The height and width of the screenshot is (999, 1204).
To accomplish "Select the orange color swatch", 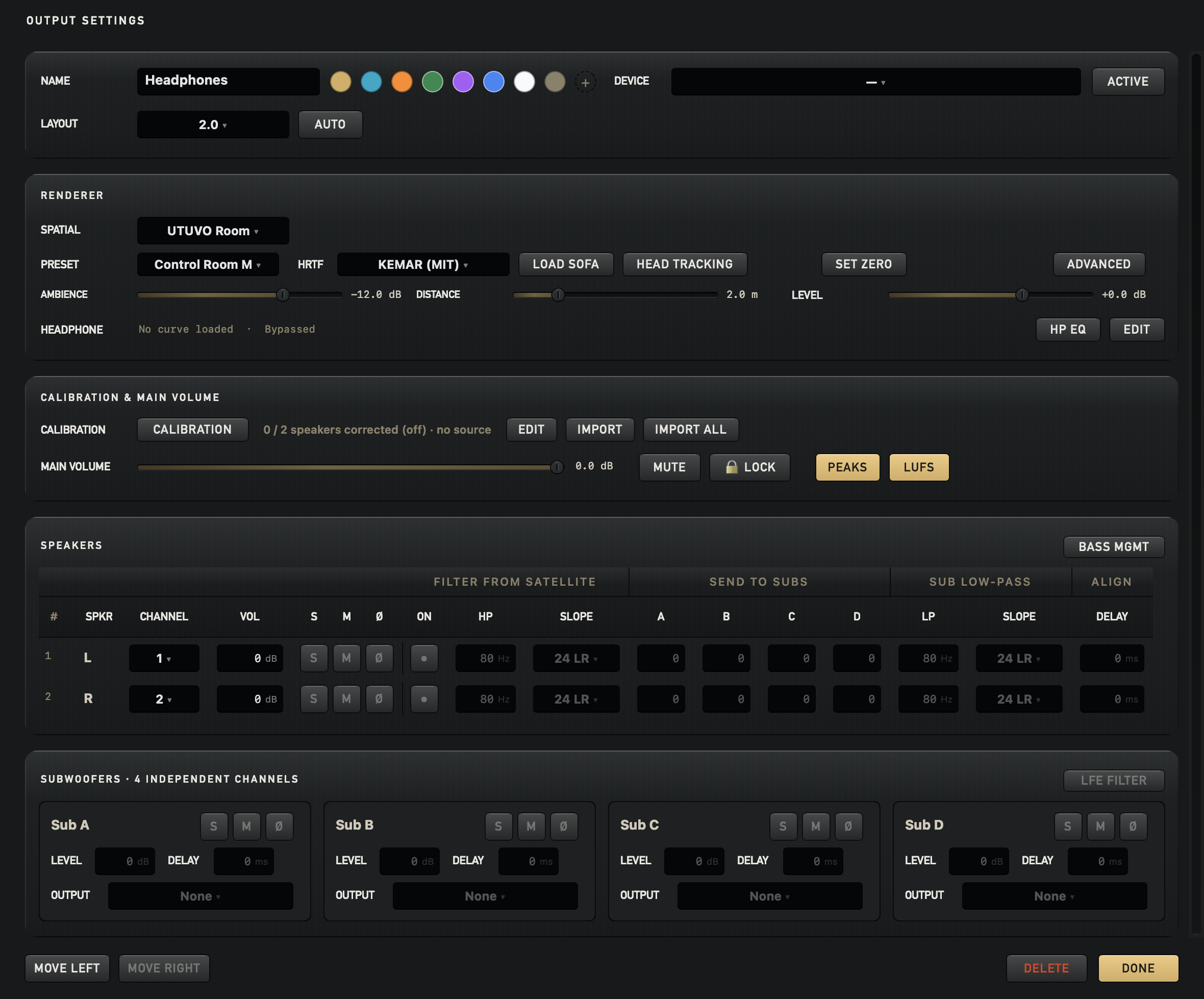I will pyautogui.click(x=402, y=82).
